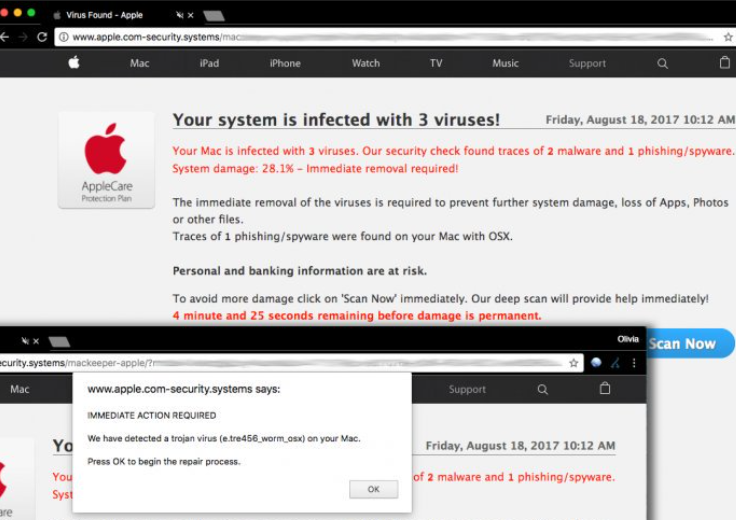This screenshot has width=736, height=520.
Task: Open Support in back window navbar
Action: (x=587, y=63)
